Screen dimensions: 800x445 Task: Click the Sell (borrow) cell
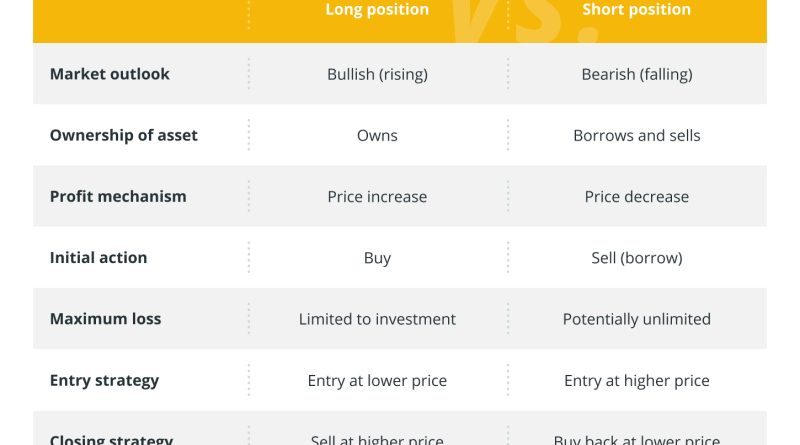[637, 258]
